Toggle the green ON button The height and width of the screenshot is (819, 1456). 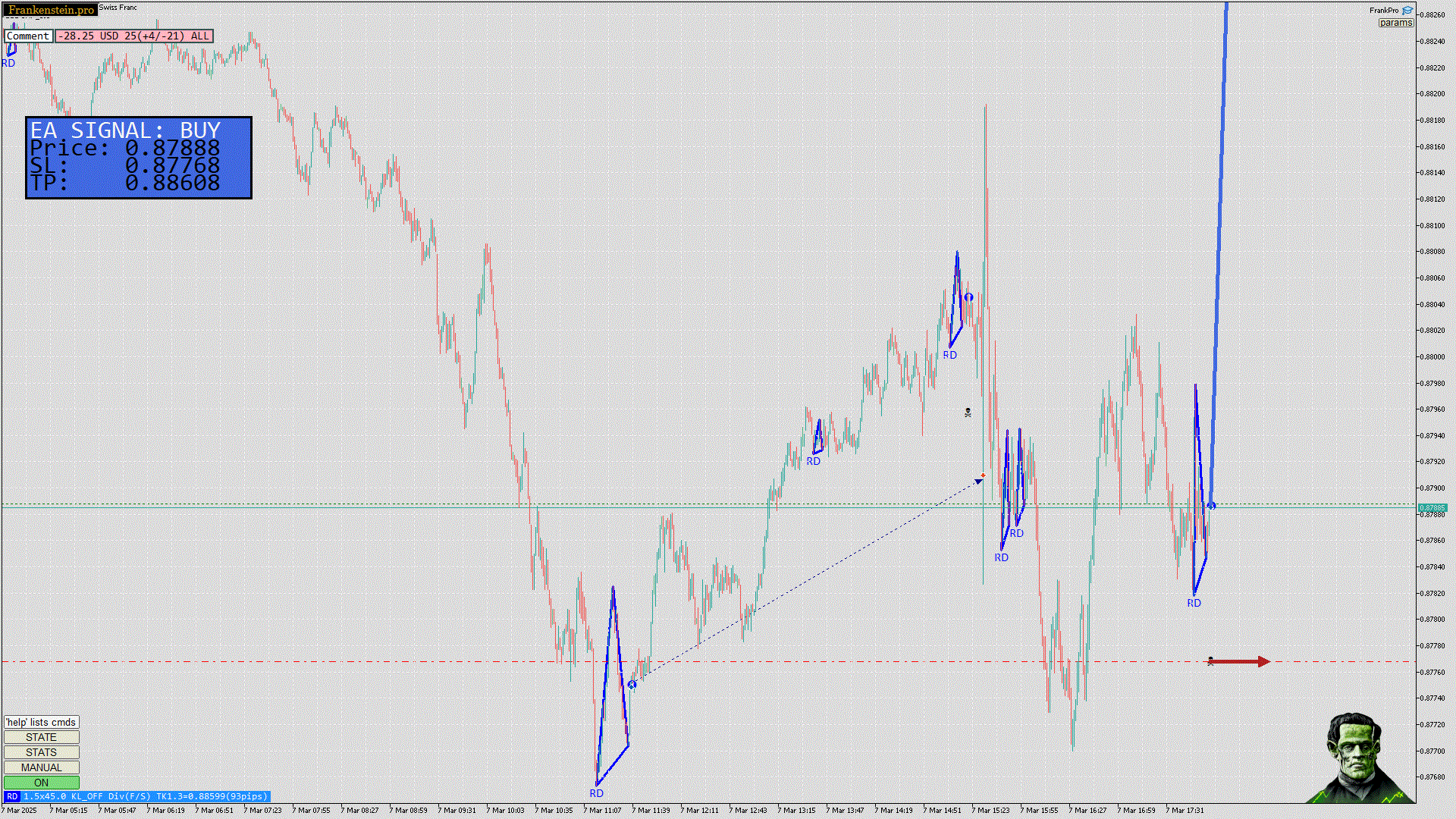pyautogui.click(x=41, y=783)
